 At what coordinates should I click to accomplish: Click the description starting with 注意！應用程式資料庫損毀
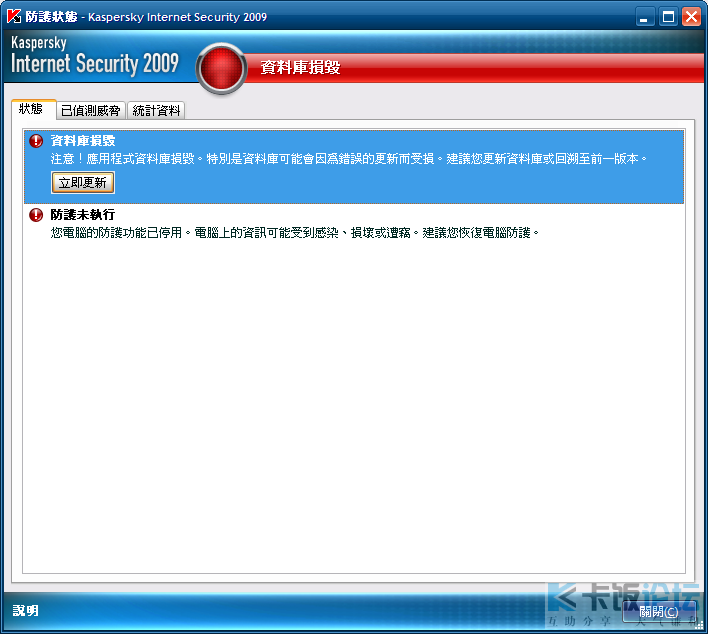coord(349,159)
